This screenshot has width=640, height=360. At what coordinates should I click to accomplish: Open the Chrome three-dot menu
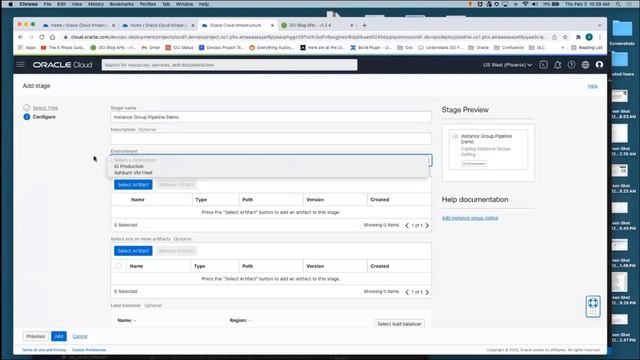tap(600, 37)
